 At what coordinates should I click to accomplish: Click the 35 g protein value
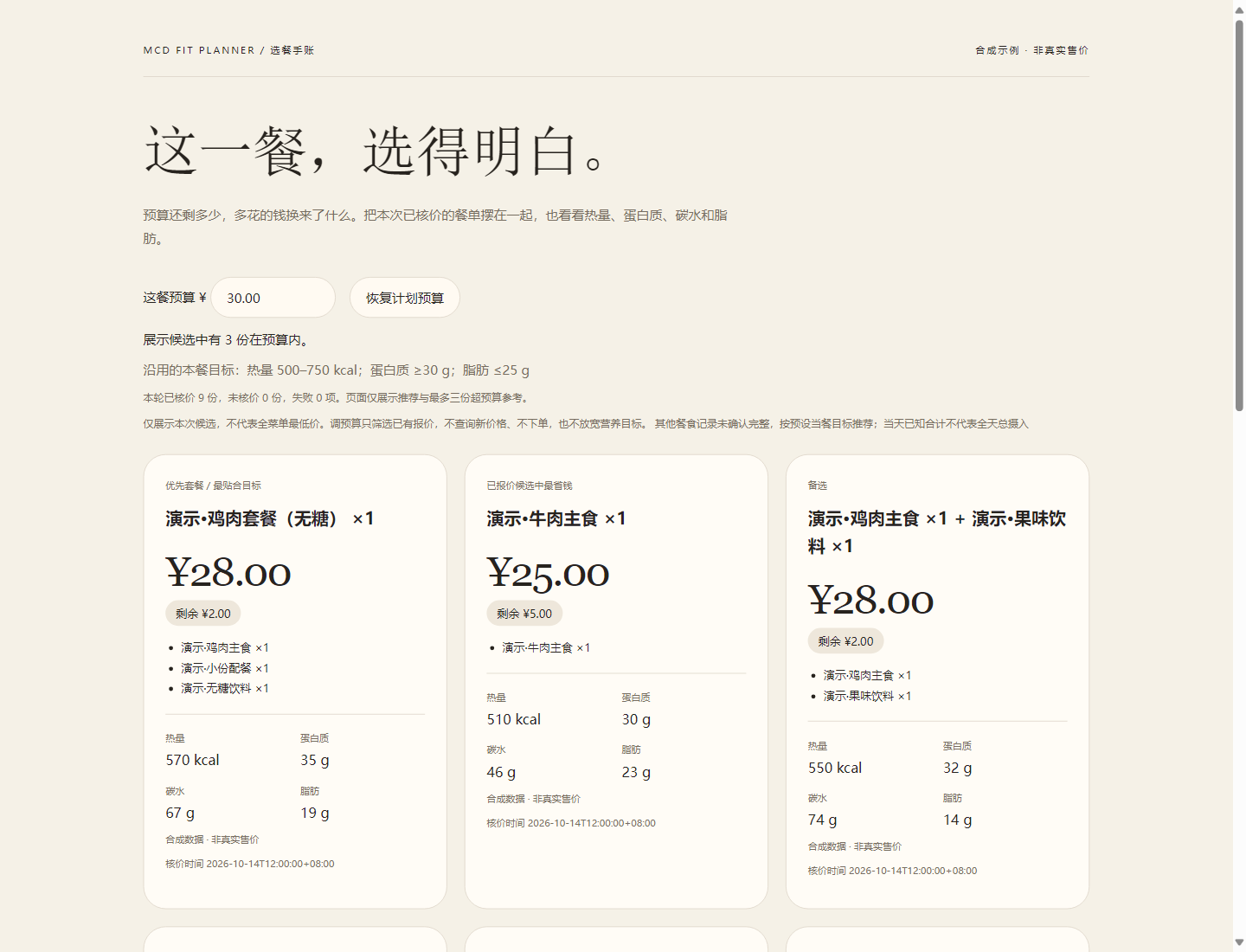point(315,760)
